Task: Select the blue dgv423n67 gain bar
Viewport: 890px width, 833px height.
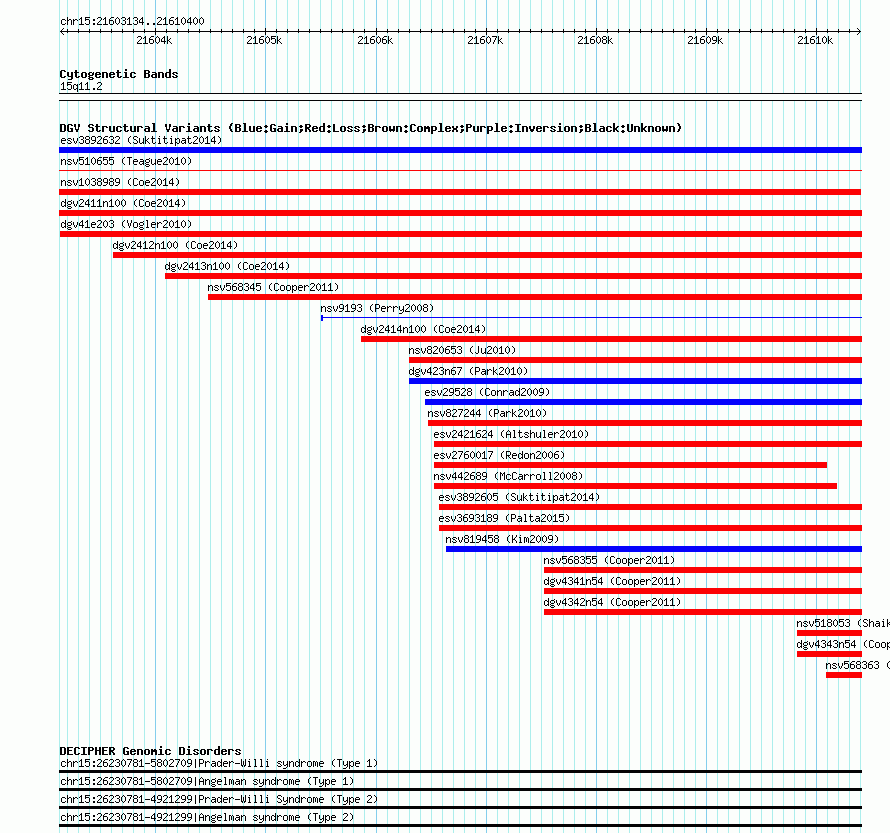Action: pyautogui.click(x=635, y=381)
